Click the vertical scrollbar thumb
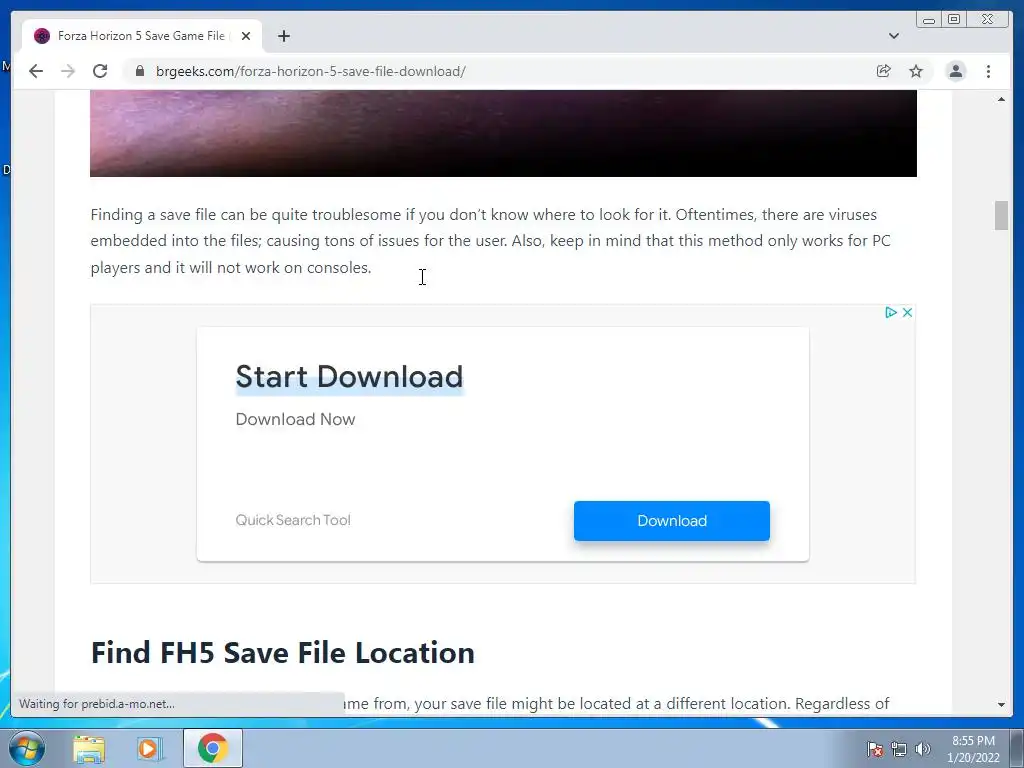This screenshot has height=768, width=1024. coord(1001,216)
